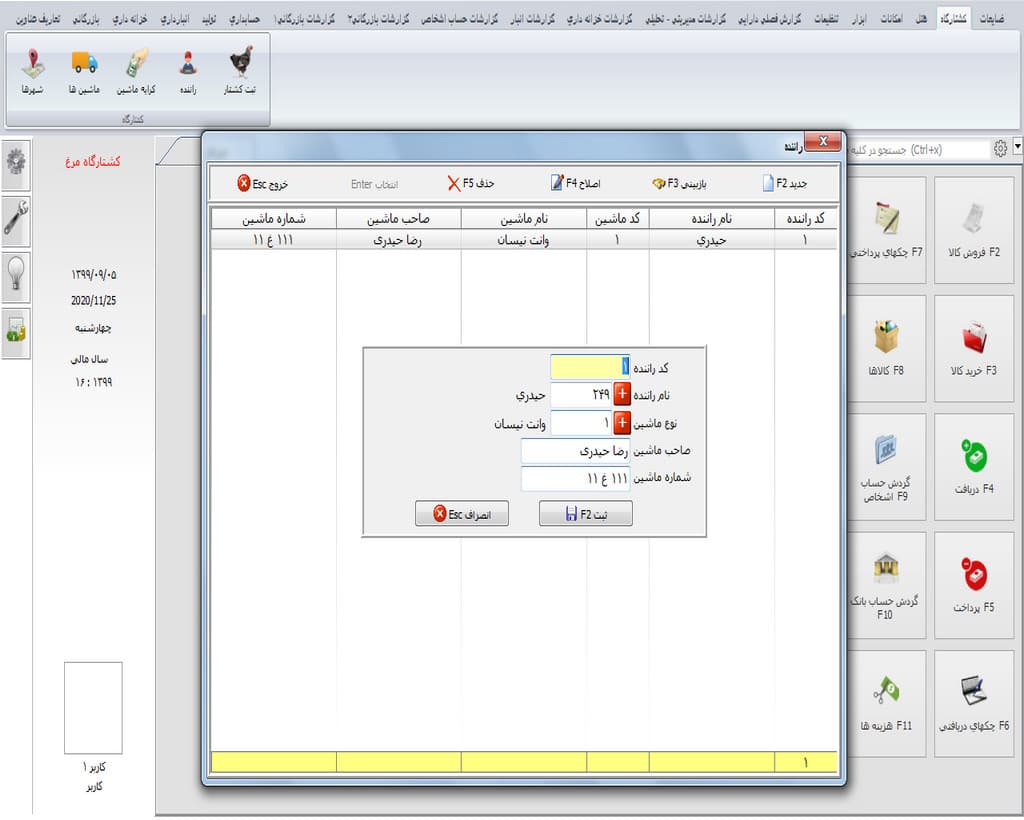Viewport: 1024px width, 820px height.
Task: Open the ثبت کشتار chicken icon
Action: 240,71
